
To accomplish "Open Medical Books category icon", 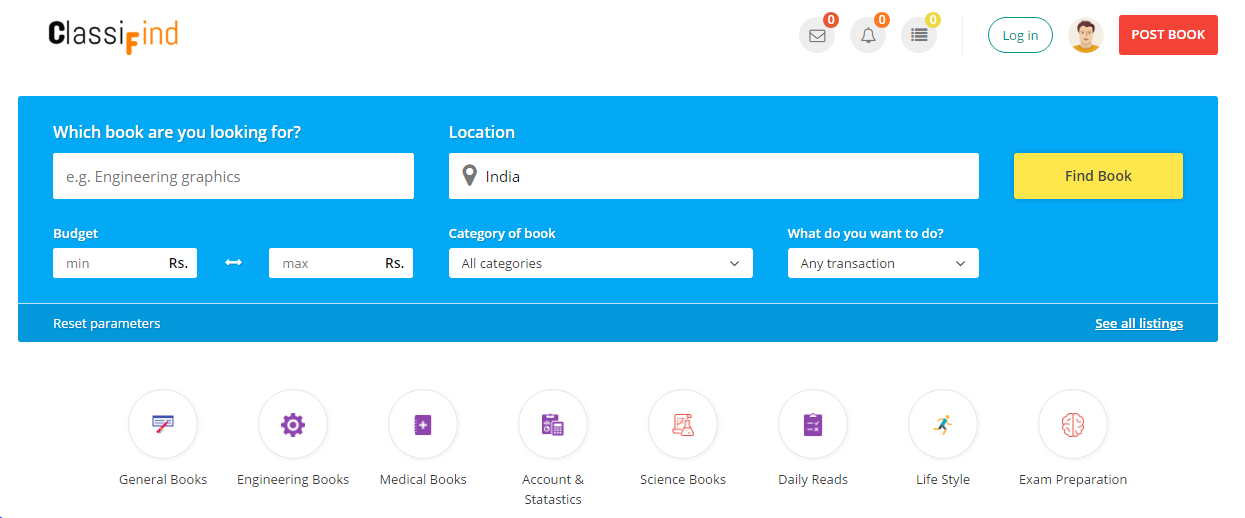I will tap(423, 424).
